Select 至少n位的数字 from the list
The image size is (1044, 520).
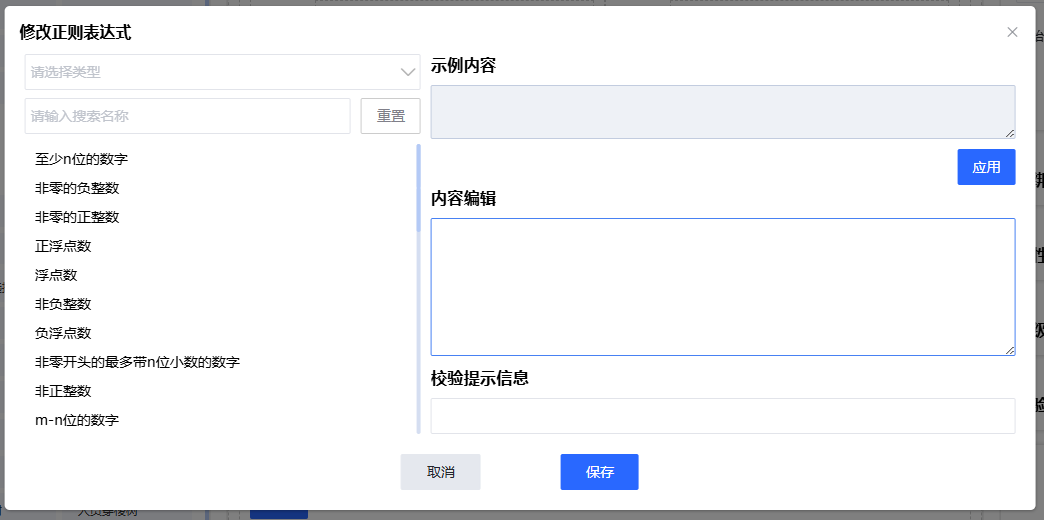[x=81, y=159]
